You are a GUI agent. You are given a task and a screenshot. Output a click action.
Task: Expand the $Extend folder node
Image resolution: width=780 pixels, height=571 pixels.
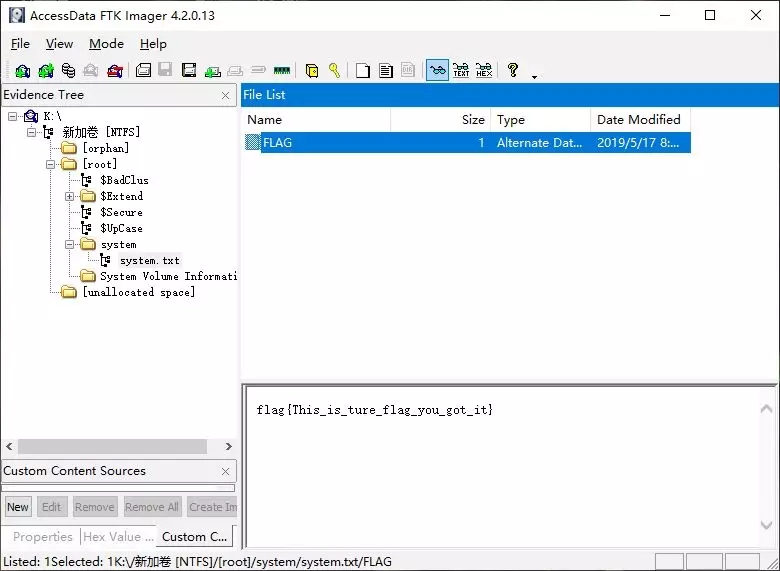point(69,196)
